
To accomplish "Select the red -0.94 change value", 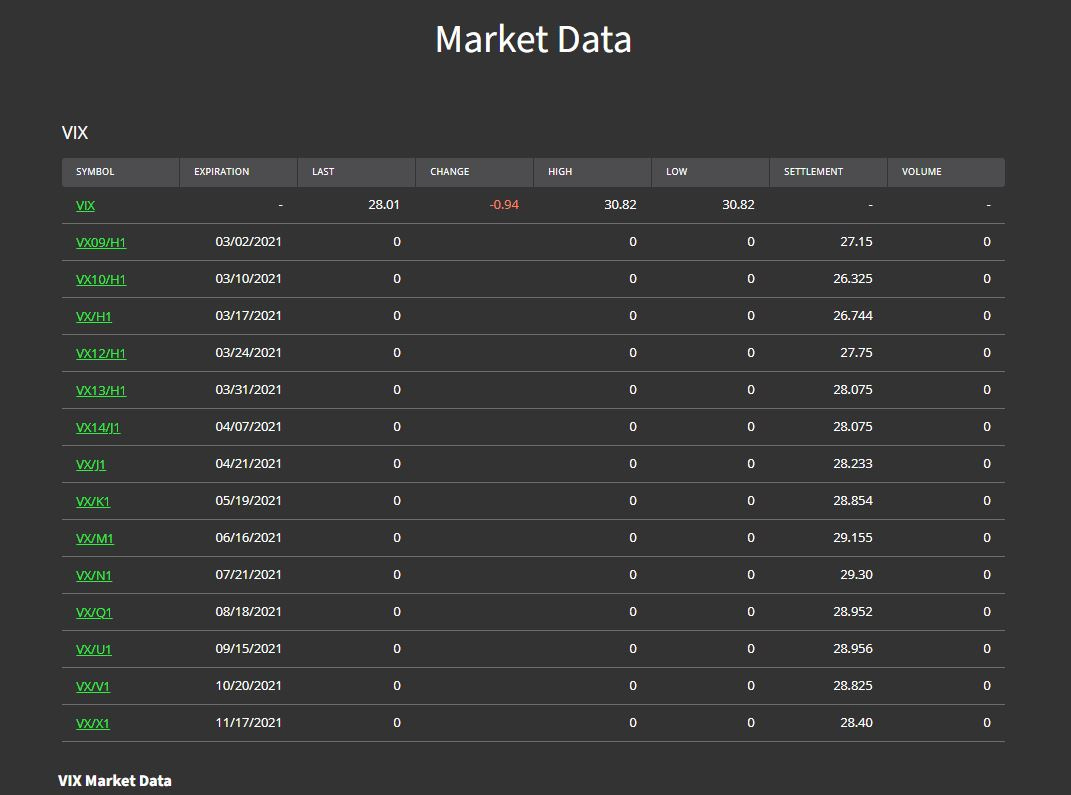I will pyautogui.click(x=504, y=204).
